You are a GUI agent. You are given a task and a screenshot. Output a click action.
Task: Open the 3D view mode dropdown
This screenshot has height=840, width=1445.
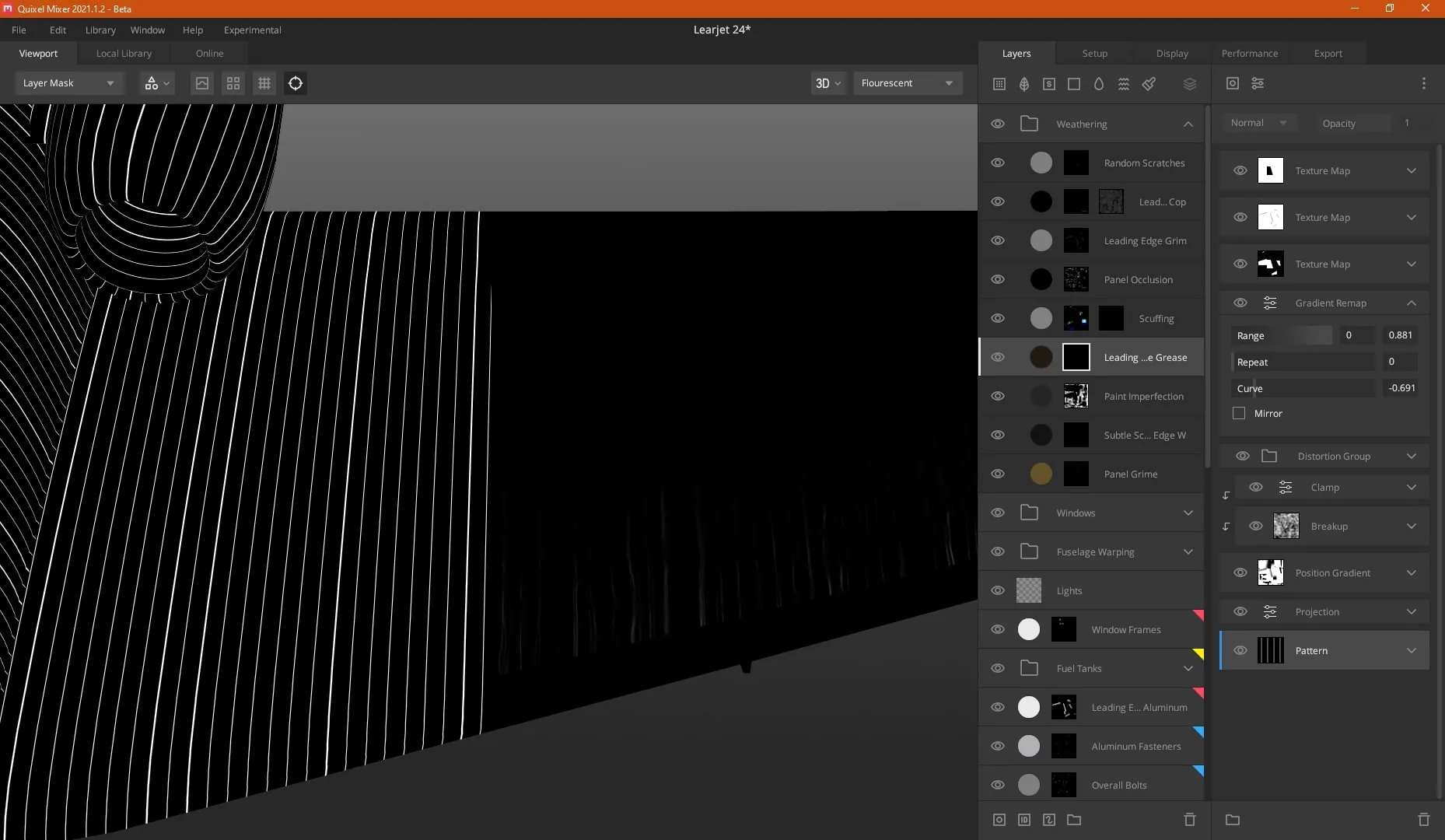pos(827,83)
